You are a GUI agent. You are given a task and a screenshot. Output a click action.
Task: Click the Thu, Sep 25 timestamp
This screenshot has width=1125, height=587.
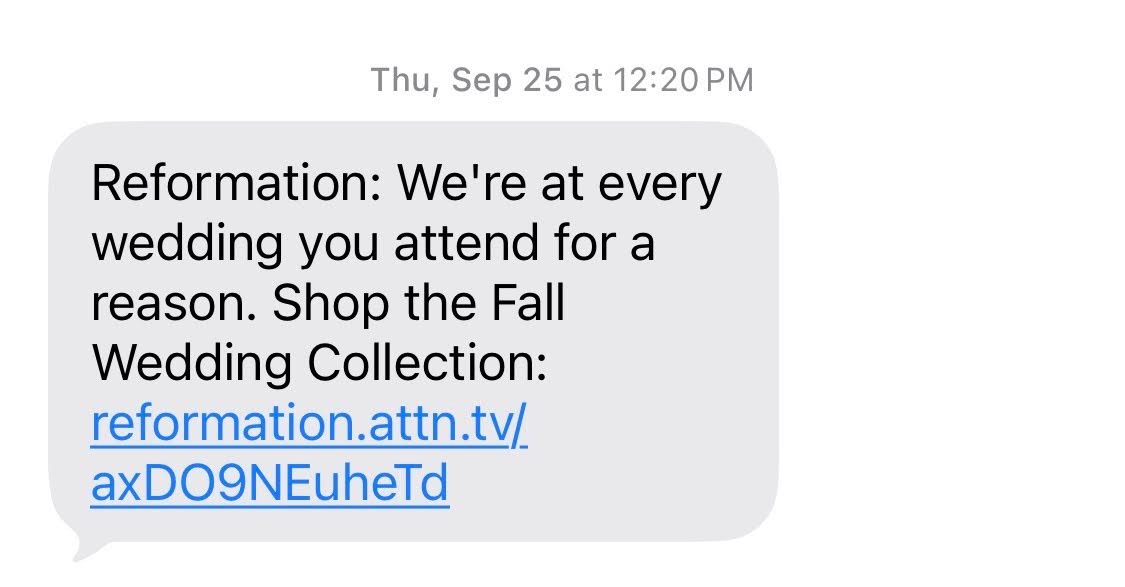pyautogui.click(x=466, y=80)
